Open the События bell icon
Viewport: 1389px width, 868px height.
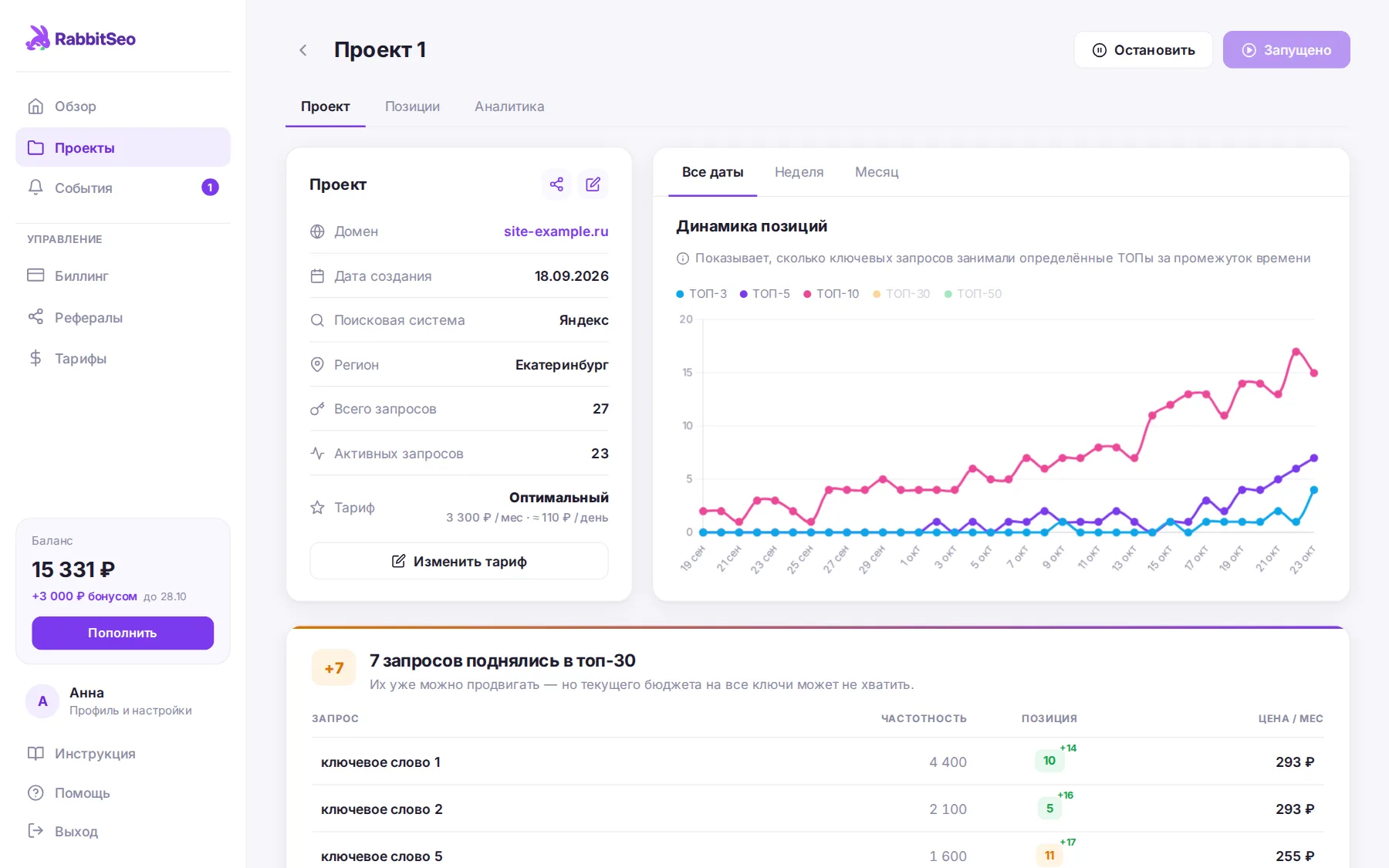(x=35, y=187)
